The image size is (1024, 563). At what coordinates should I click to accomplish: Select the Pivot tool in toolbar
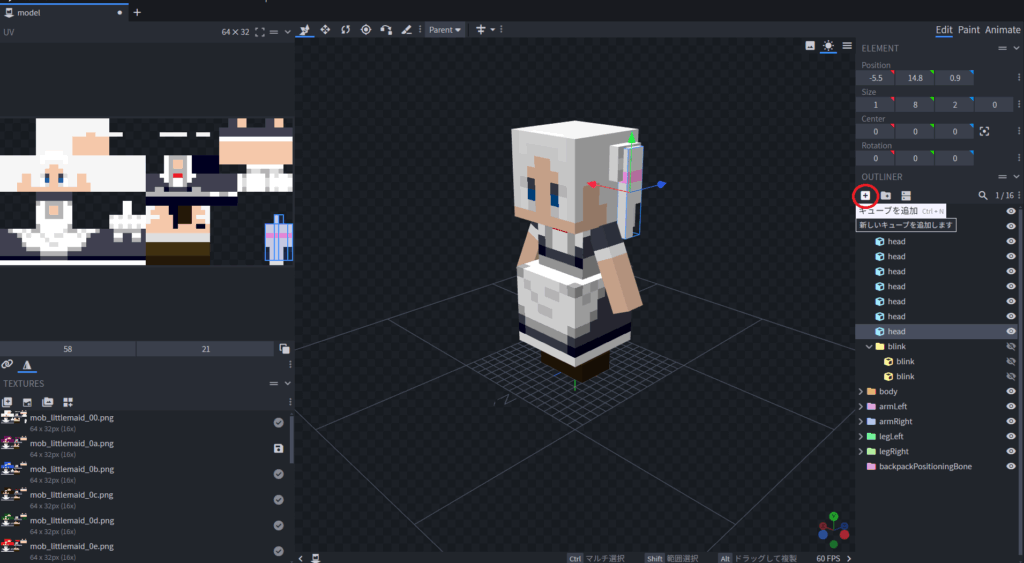pyautogui.click(x=365, y=30)
